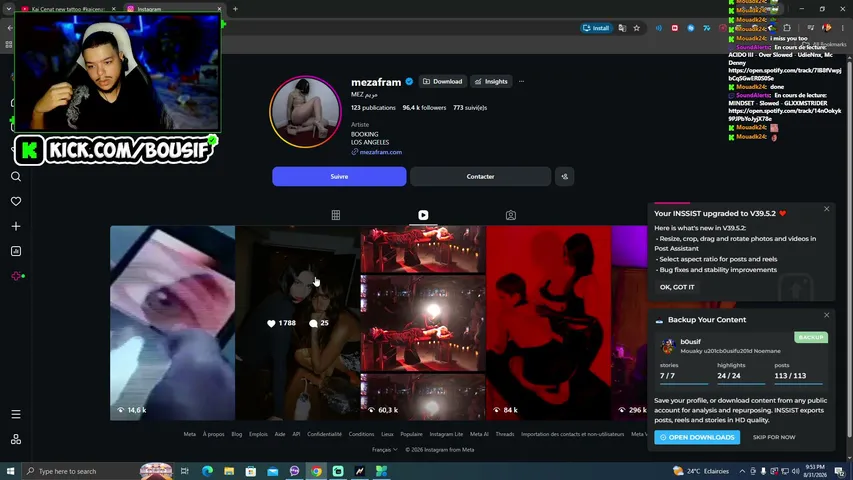Click the Confidentialité footer link
The image size is (853, 480).
point(324,434)
